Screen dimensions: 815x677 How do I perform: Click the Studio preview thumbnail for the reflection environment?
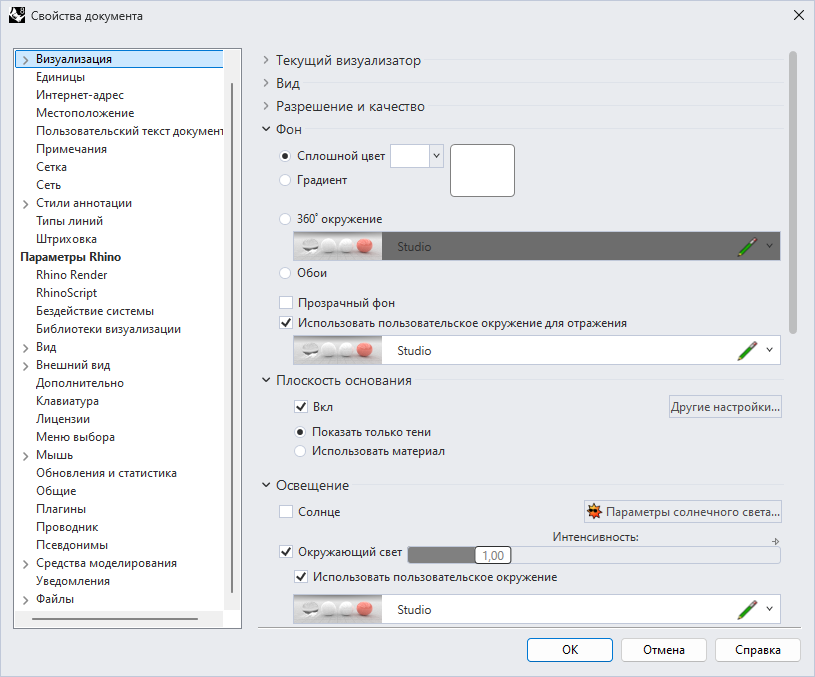point(338,350)
